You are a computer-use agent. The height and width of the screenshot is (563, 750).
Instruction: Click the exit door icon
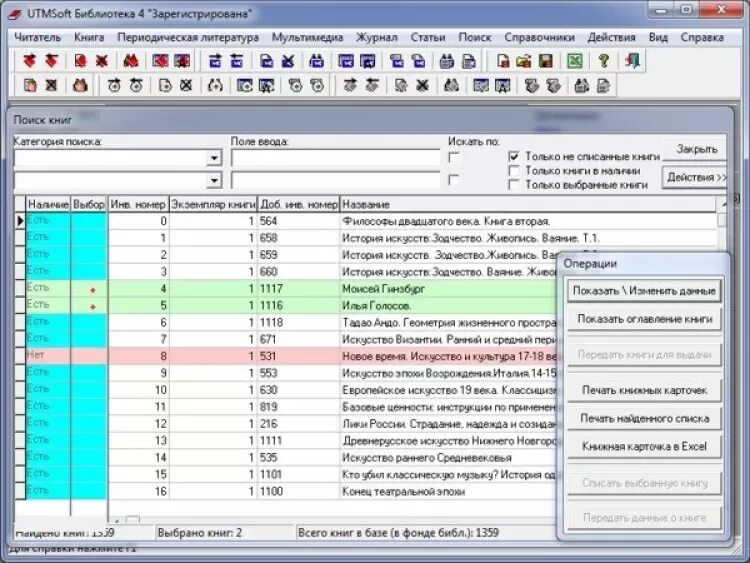(632, 61)
